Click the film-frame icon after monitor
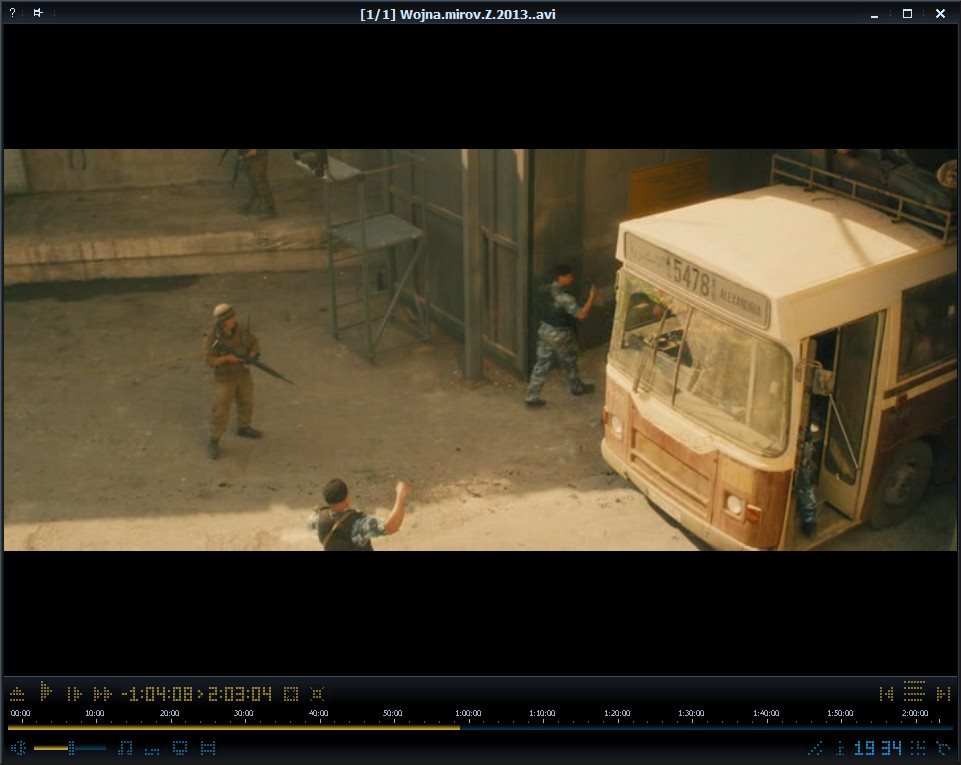 [x=208, y=748]
